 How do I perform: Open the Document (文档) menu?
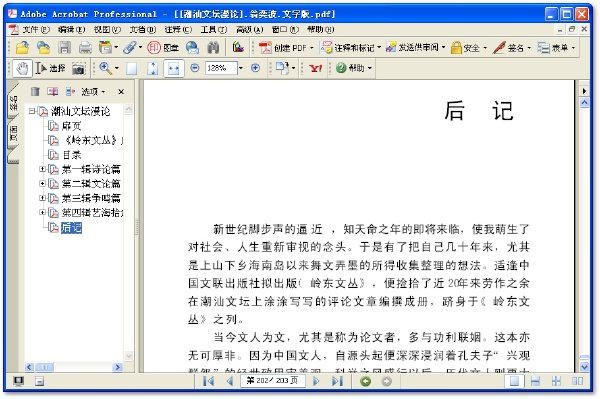click(143, 29)
